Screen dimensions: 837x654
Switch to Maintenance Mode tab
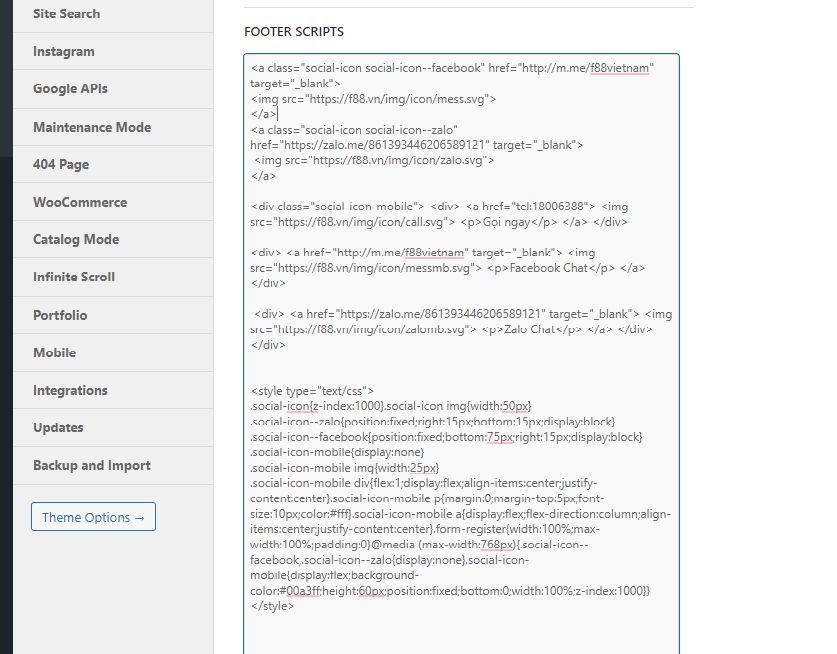[x=92, y=127]
